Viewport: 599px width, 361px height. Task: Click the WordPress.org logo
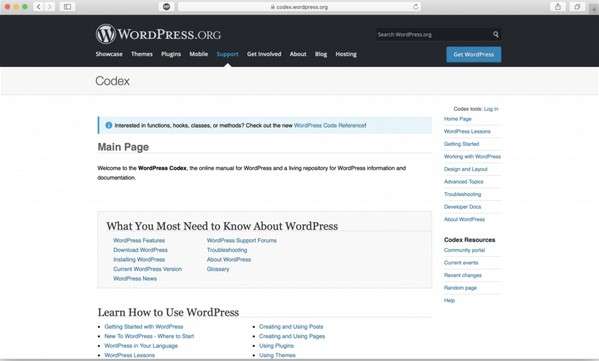158,34
